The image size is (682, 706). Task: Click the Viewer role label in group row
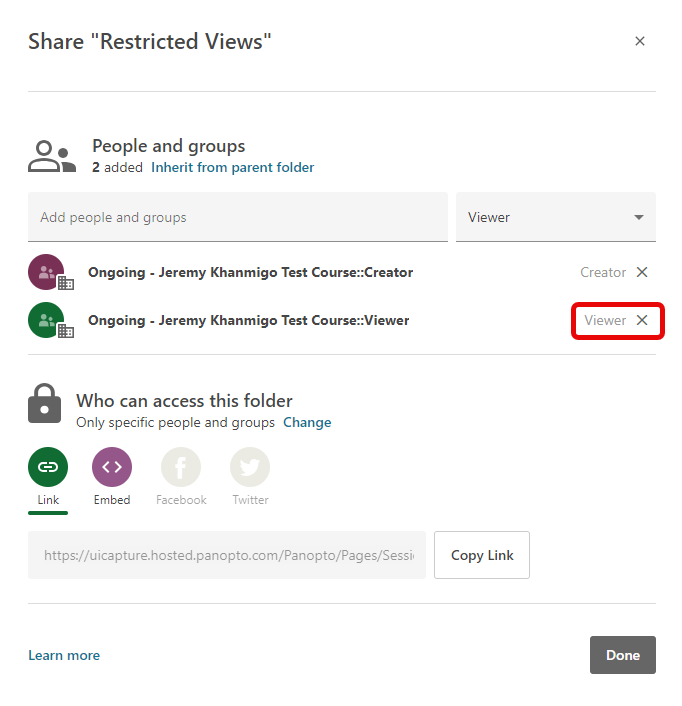click(605, 320)
